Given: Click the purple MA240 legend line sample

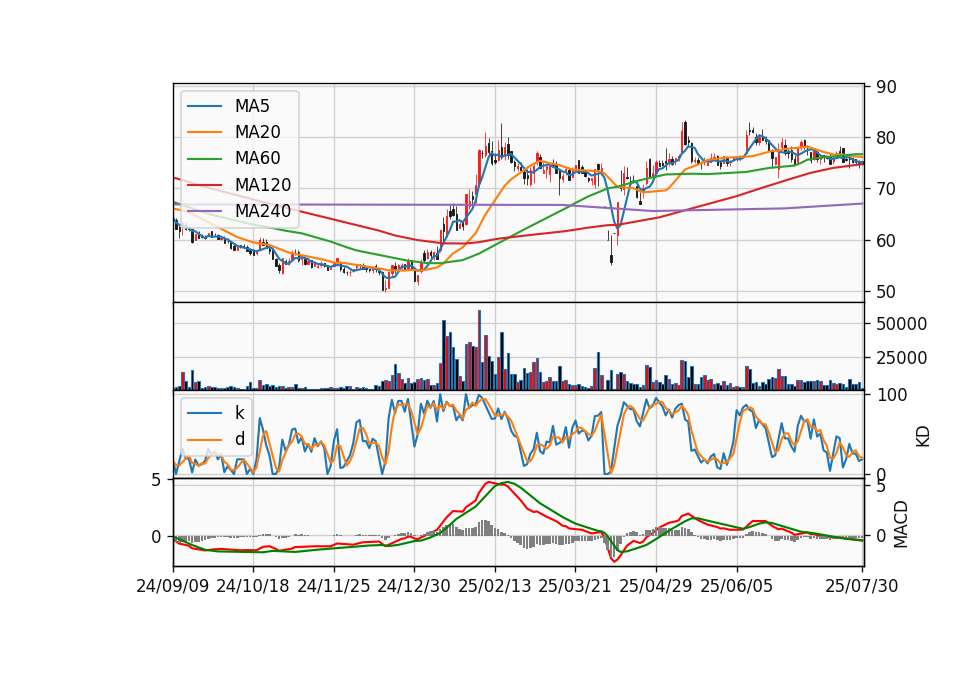Looking at the screenshot, I should pos(204,211).
